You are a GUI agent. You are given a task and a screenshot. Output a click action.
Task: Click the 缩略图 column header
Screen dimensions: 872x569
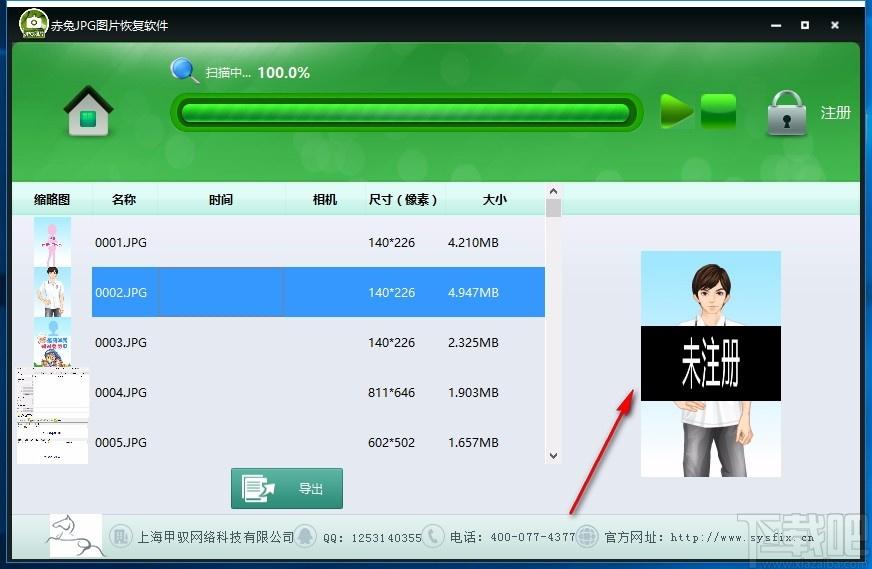coord(52,199)
